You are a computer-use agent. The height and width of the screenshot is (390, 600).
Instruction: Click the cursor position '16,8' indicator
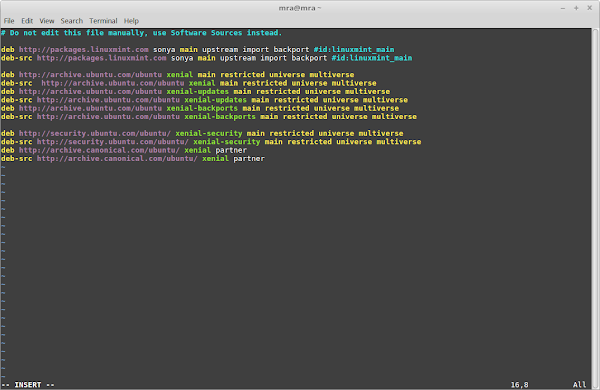(x=519, y=385)
